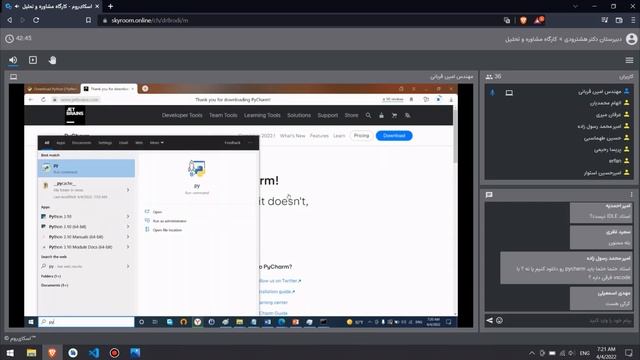This screenshot has width=640, height=360.
Task: Select user مهندس امین قربانی in the user list
Action: tap(603, 91)
